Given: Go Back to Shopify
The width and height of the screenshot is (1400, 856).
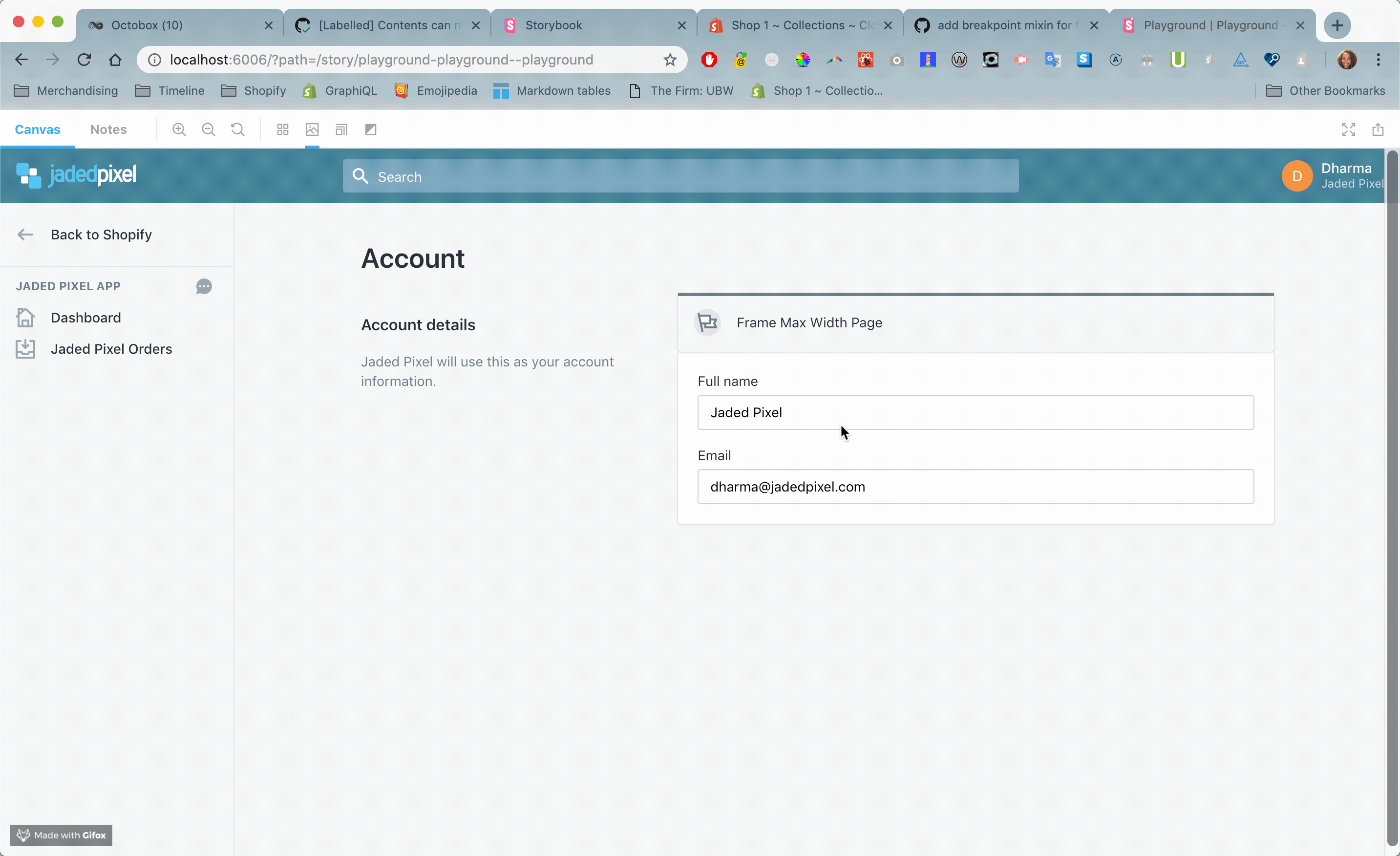Looking at the screenshot, I should (101, 235).
